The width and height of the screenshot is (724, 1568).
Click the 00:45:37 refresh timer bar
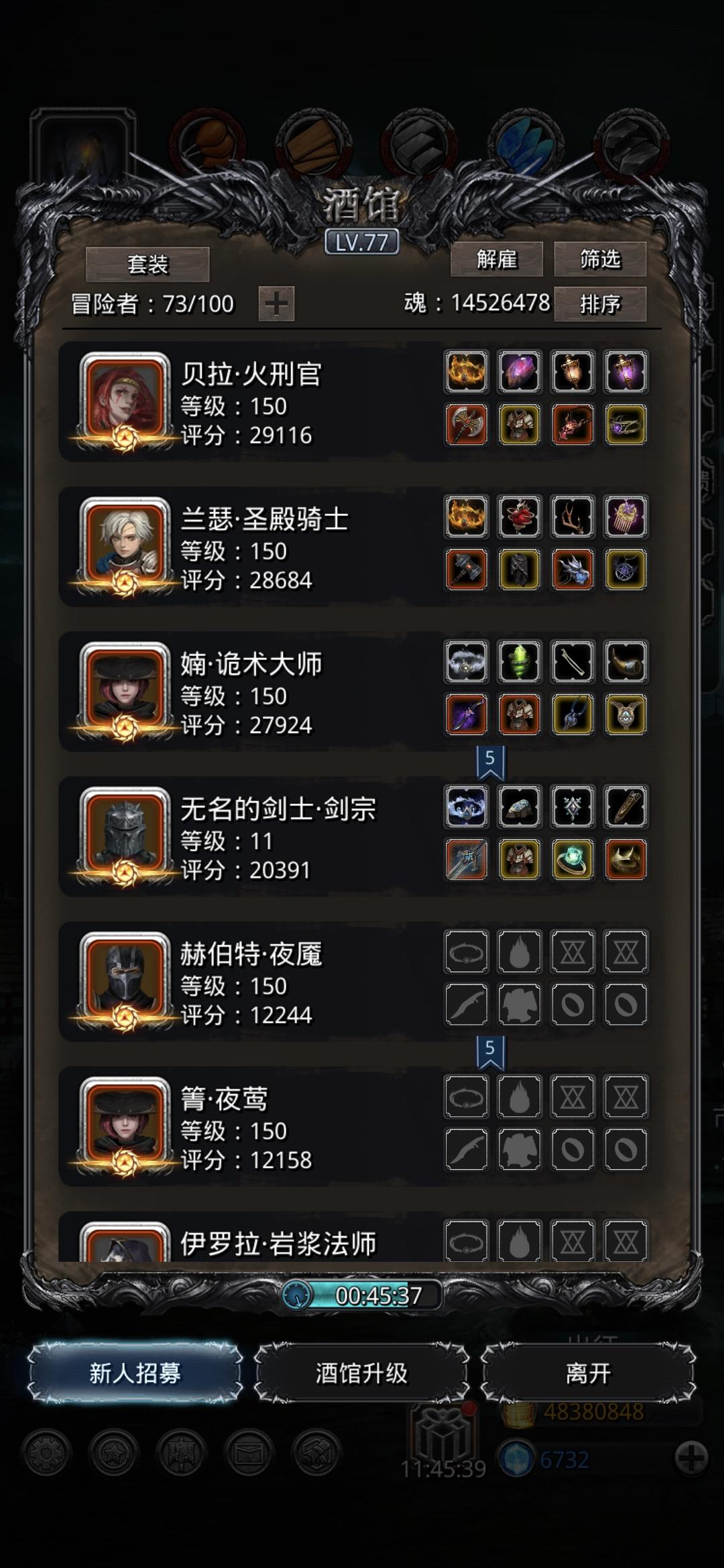click(362, 1295)
